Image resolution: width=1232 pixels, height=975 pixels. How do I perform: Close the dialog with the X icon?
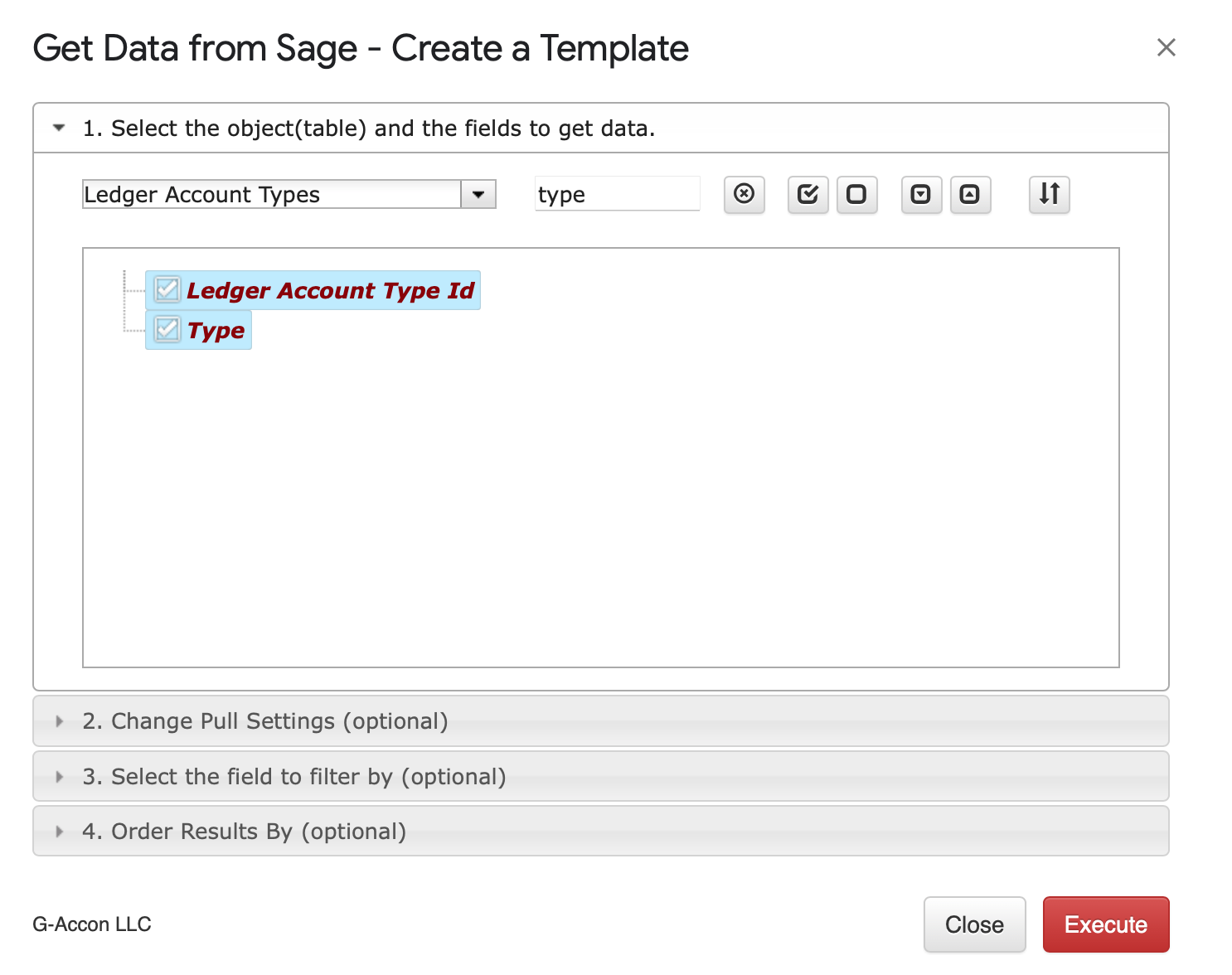1166,48
